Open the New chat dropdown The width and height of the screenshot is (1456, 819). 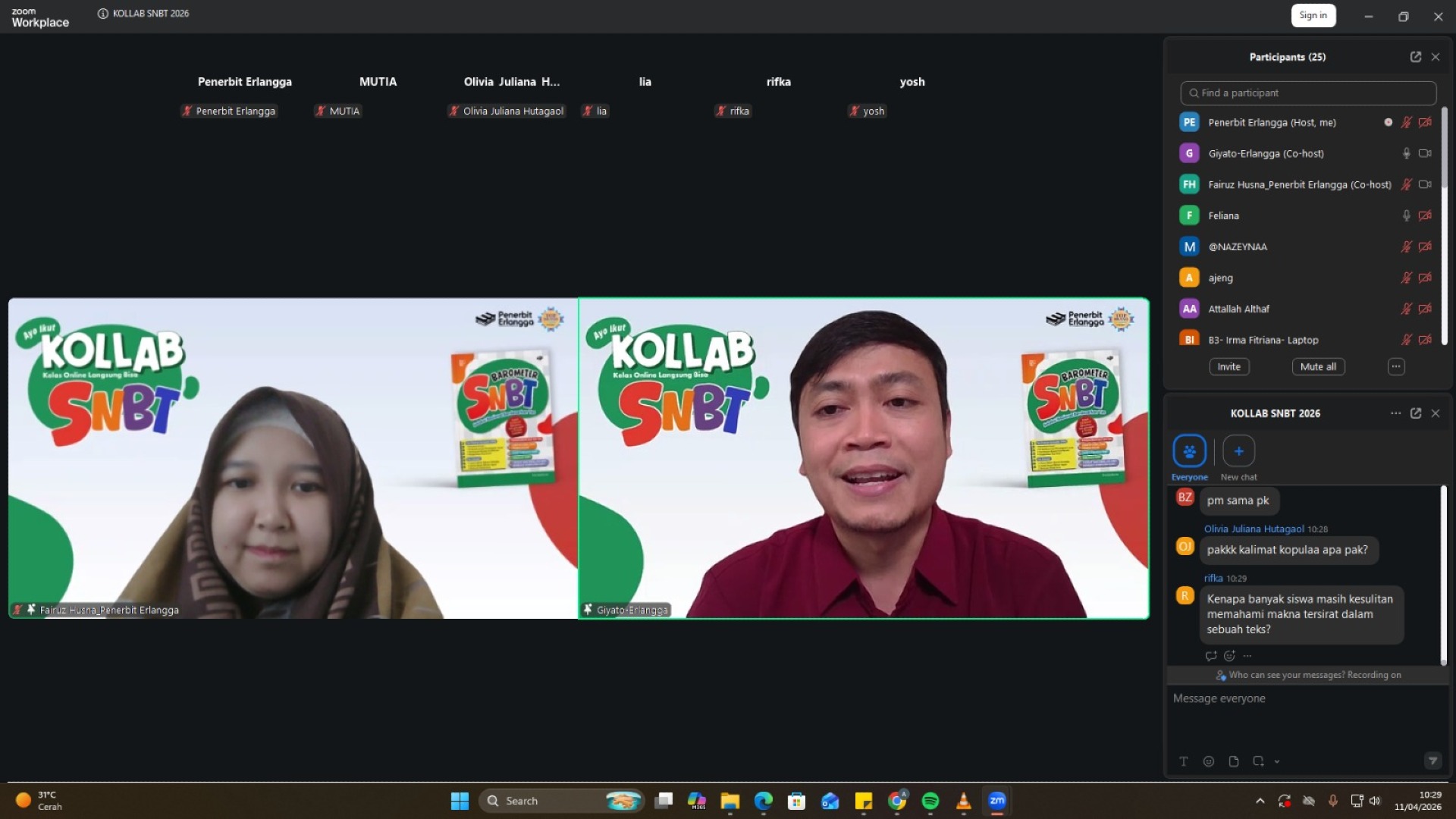(x=1238, y=450)
